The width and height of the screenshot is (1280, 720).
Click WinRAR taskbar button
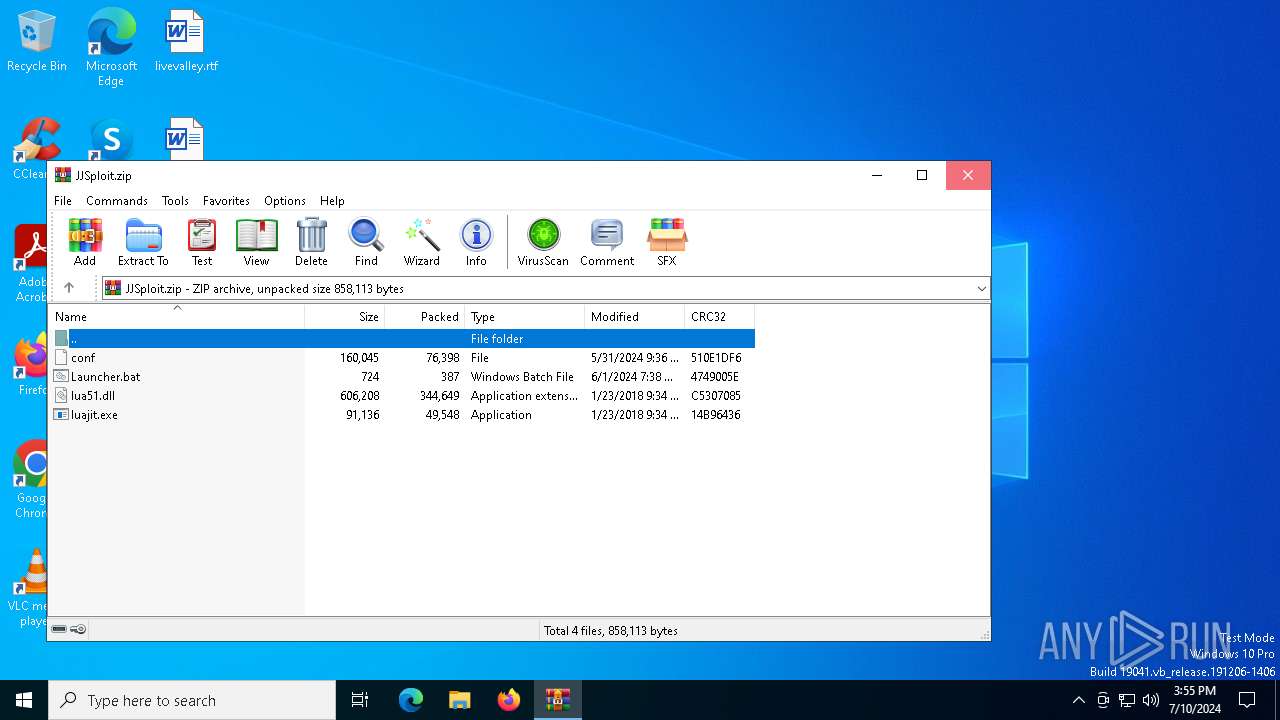(558, 700)
